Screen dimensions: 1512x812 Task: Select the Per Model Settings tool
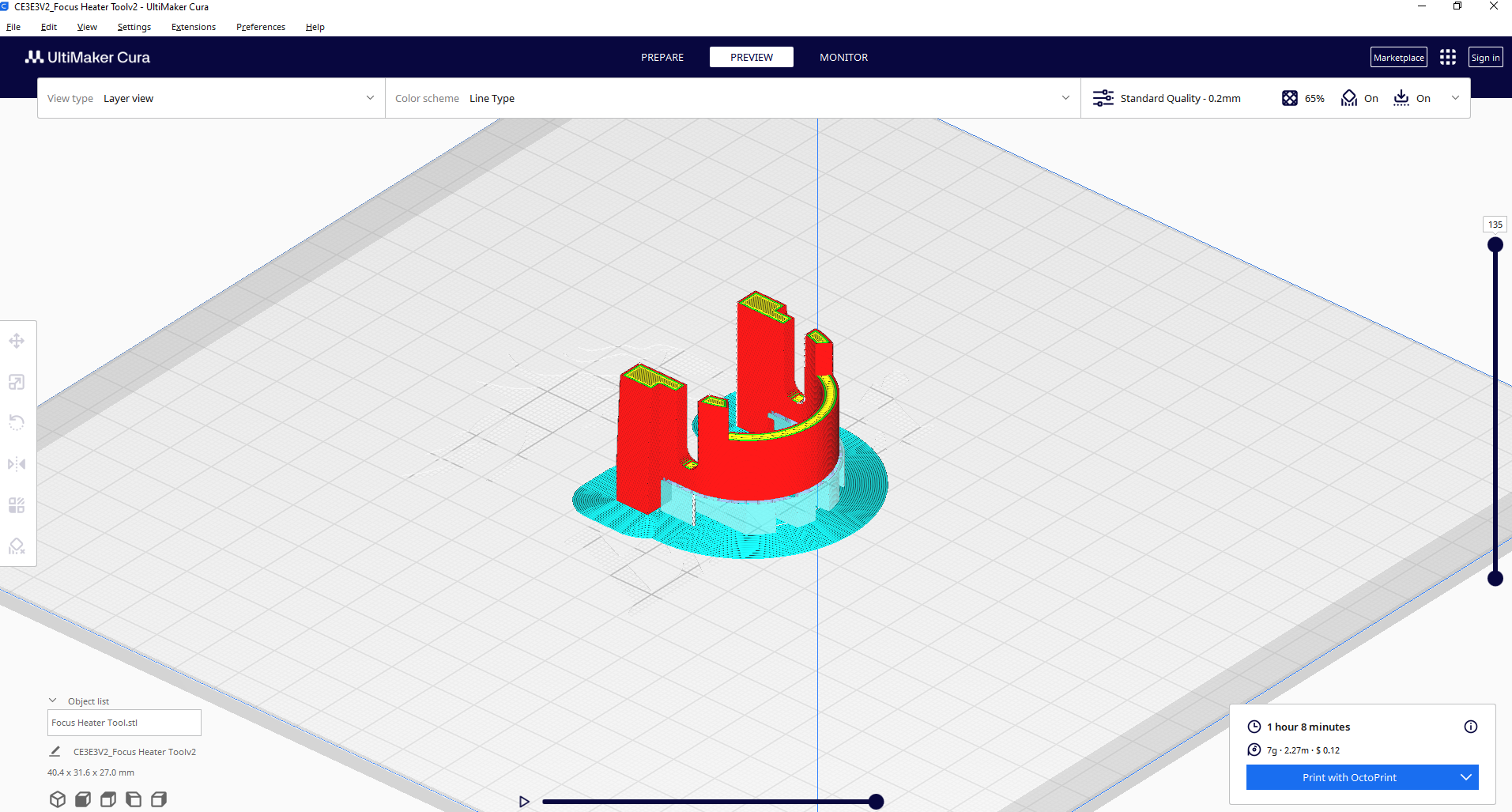click(x=17, y=505)
